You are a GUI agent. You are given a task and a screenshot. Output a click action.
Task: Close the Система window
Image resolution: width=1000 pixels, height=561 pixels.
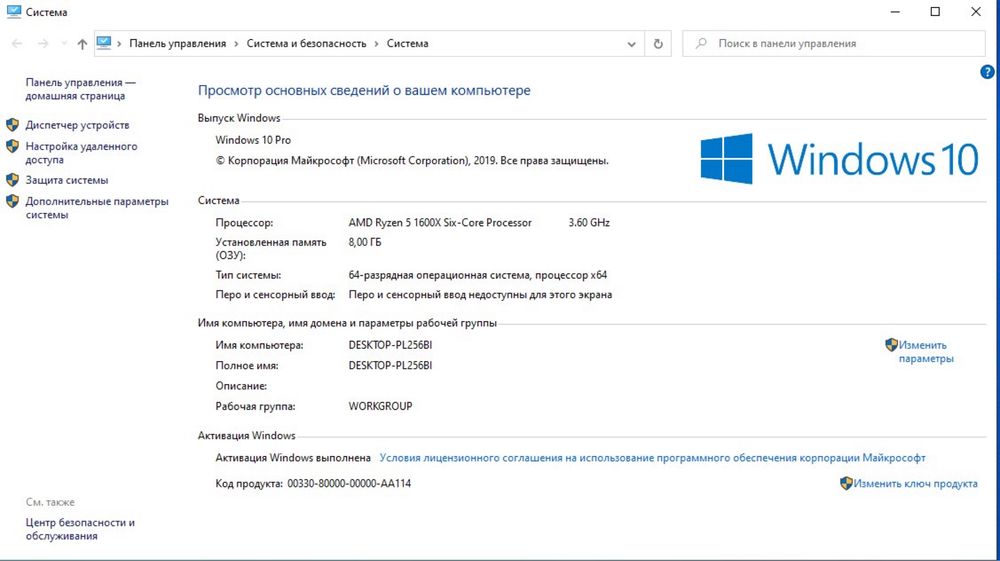coord(976,12)
